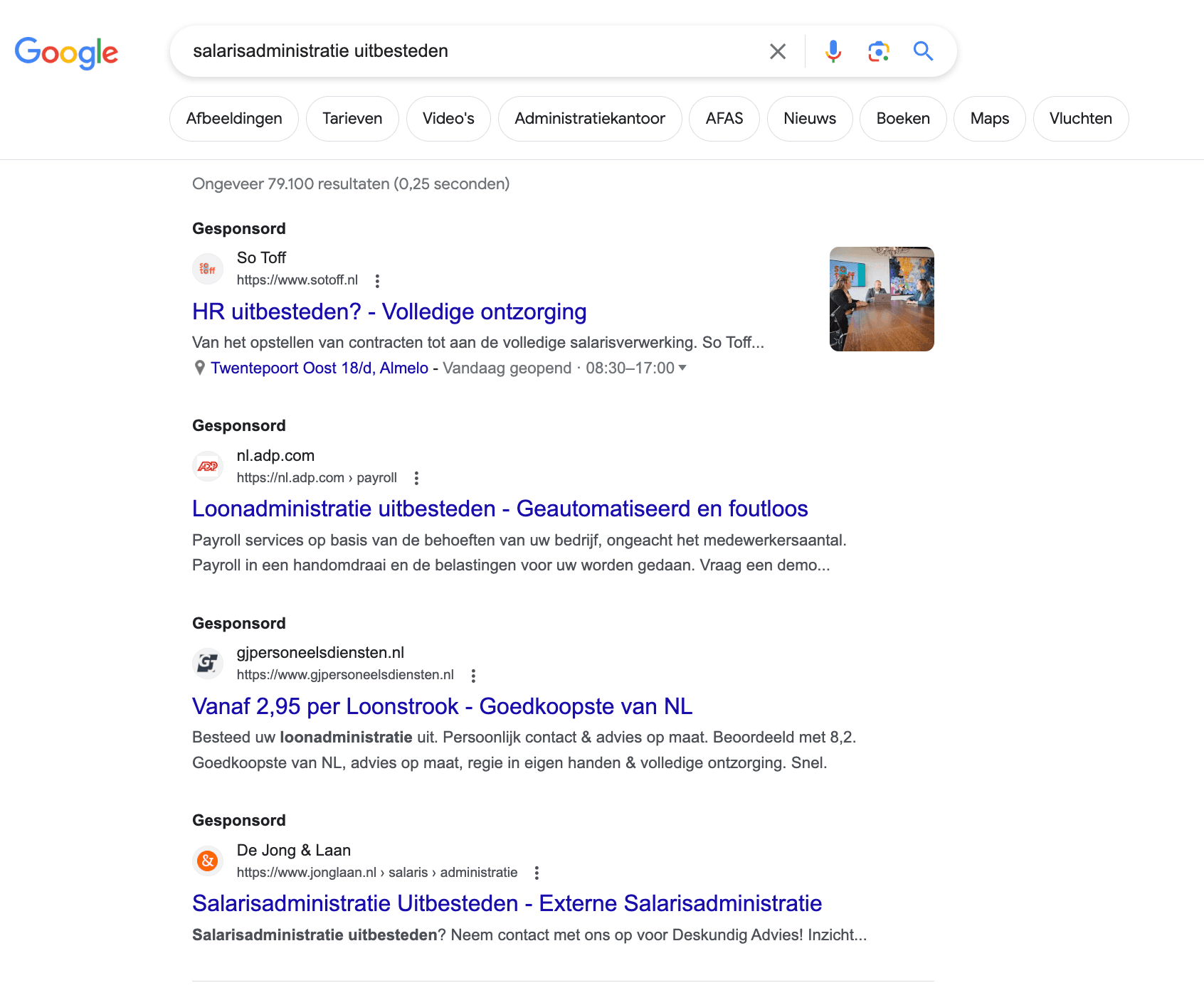
Task: Open HR uitbesteden? - Volledige ontzorging link
Action: click(389, 312)
